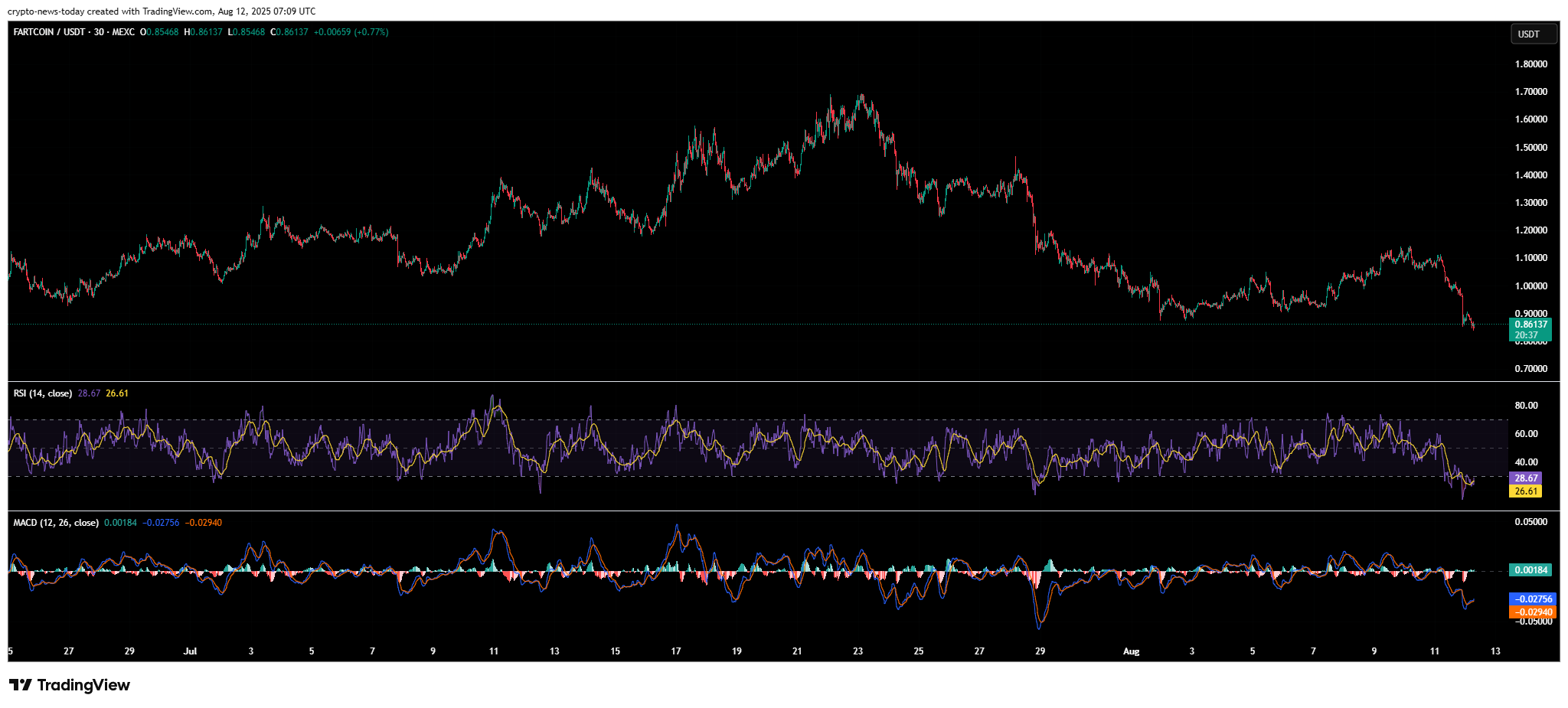Click the MACD 0.05000 scale label
1568x708 pixels.
(1530, 522)
